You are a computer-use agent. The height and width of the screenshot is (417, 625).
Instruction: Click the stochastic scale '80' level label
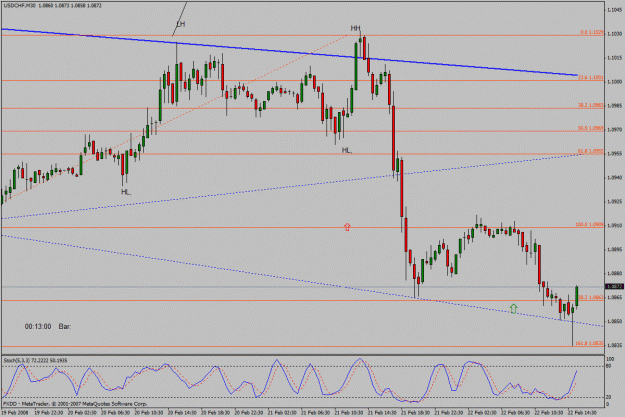tap(608, 364)
